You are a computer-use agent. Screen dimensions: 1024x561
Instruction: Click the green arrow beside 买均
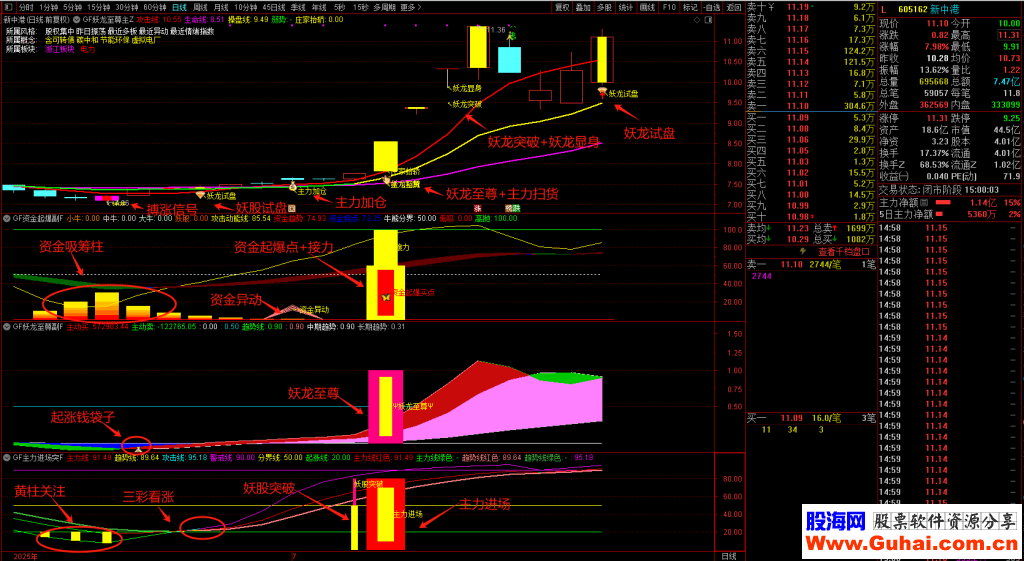click(x=770, y=239)
